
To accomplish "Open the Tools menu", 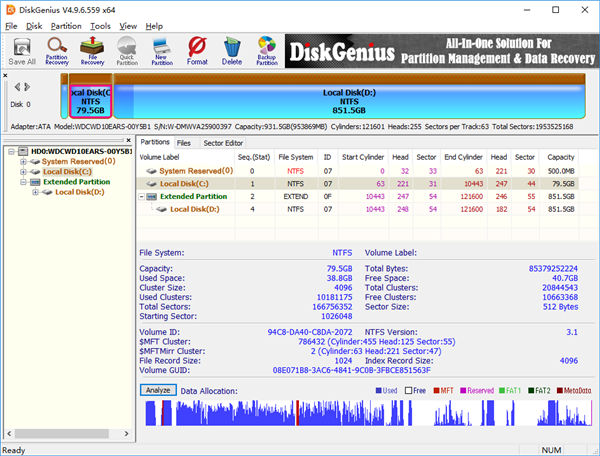I will click(100, 25).
